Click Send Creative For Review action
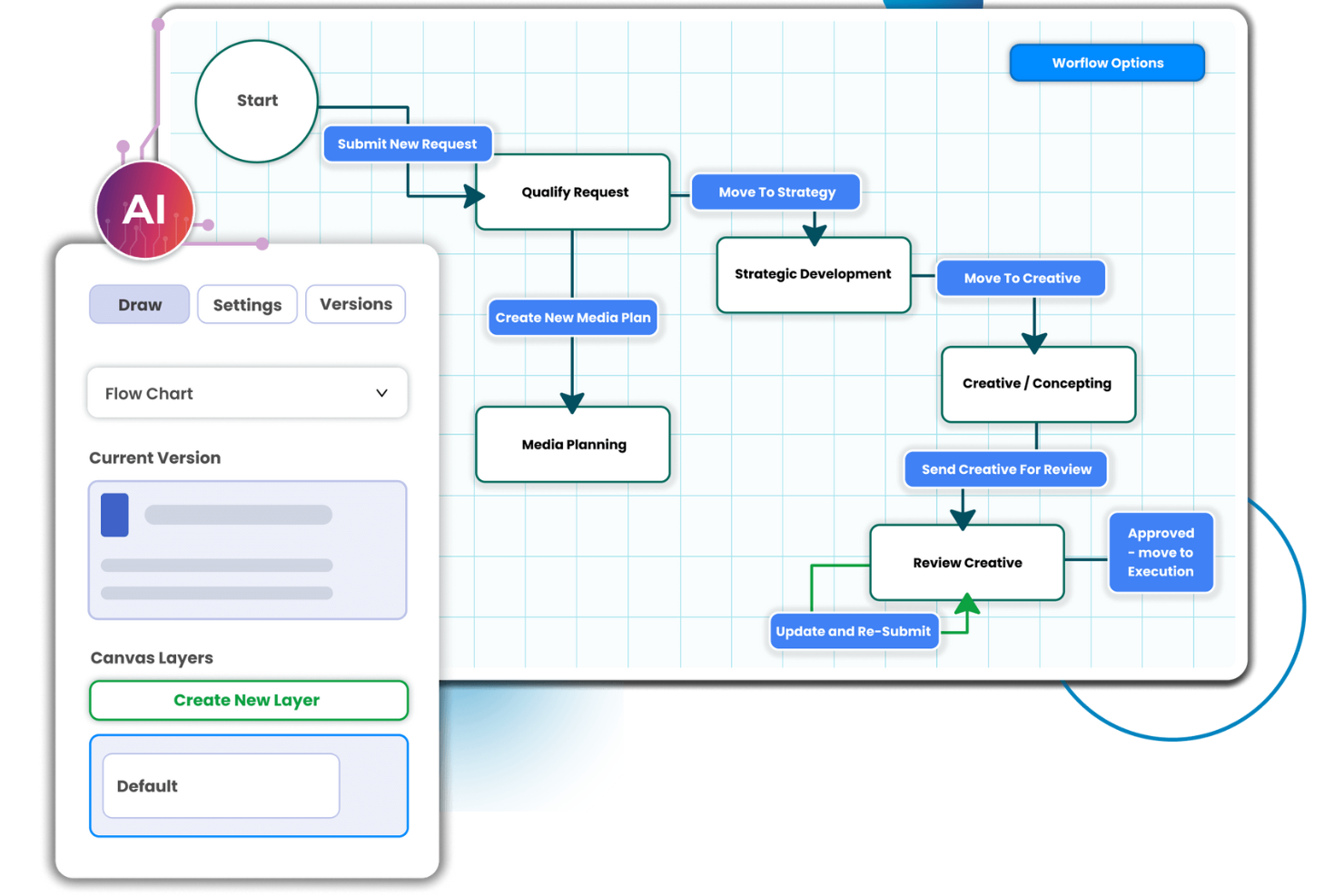 tap(1006, 469)
